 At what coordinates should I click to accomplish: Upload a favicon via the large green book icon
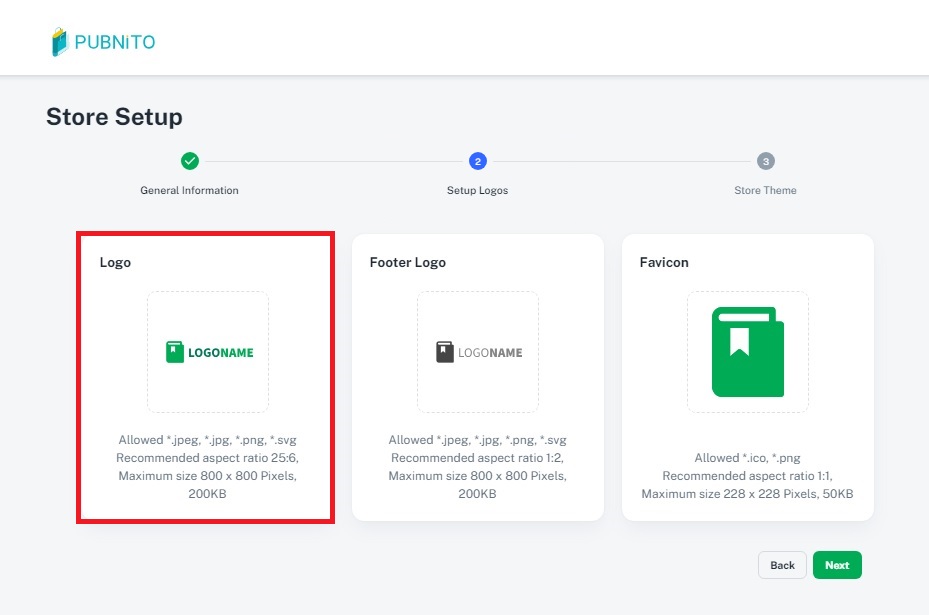pyautogui.click(x=747, y=352)
